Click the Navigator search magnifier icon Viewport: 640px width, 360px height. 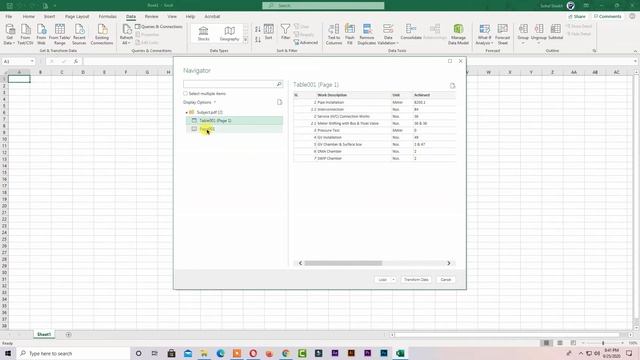[279, 84]
